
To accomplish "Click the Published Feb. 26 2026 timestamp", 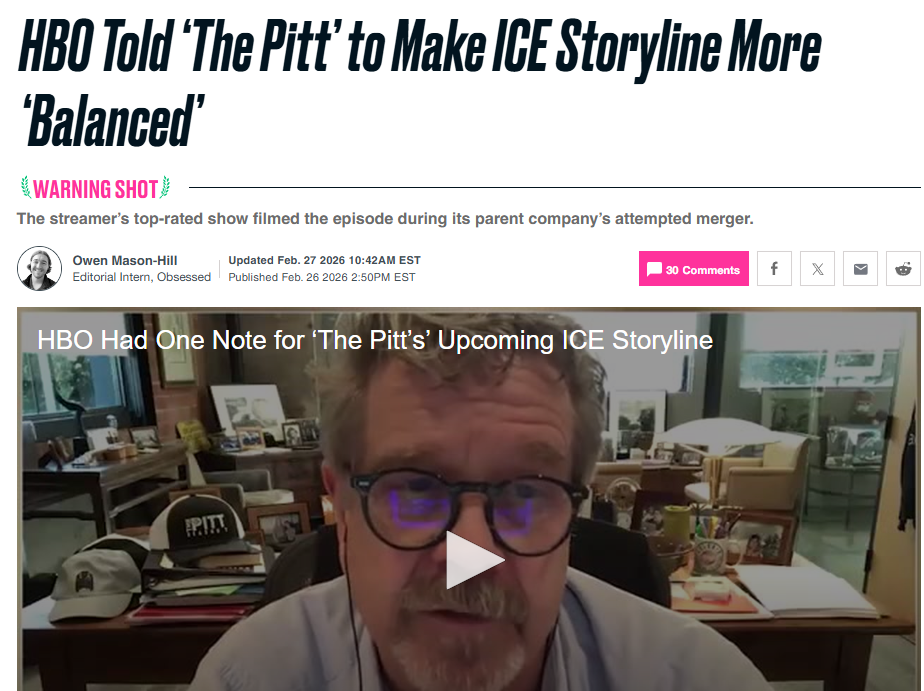I will (x=322, y=277).
